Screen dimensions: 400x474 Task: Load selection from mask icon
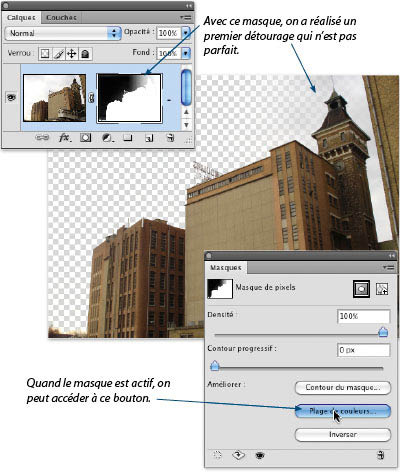217,455
